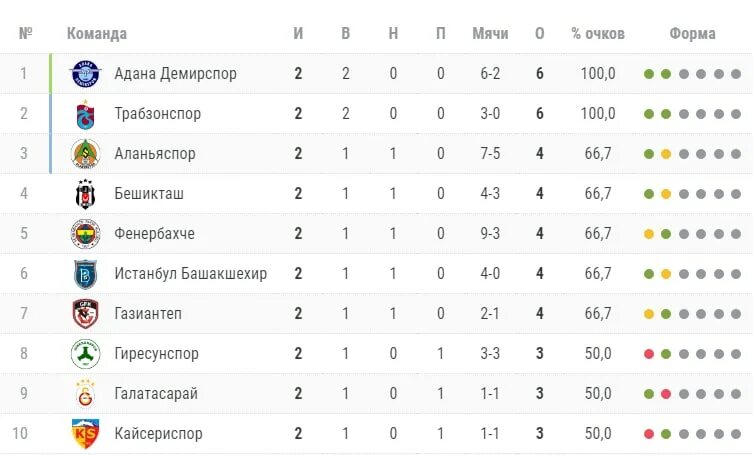
Task: Open the Фенербахче team name link
Action: coord(154,234)
